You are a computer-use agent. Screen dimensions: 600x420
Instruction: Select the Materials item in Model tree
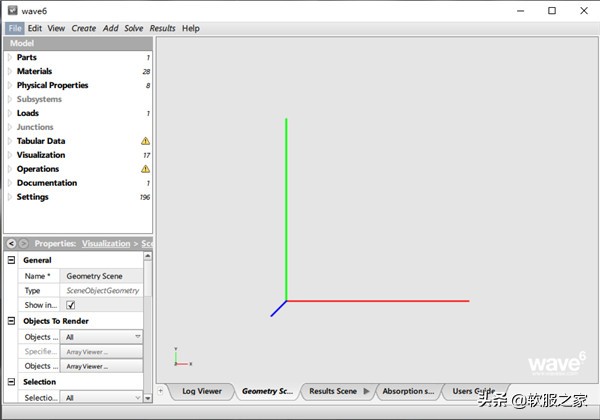(34, 71)
